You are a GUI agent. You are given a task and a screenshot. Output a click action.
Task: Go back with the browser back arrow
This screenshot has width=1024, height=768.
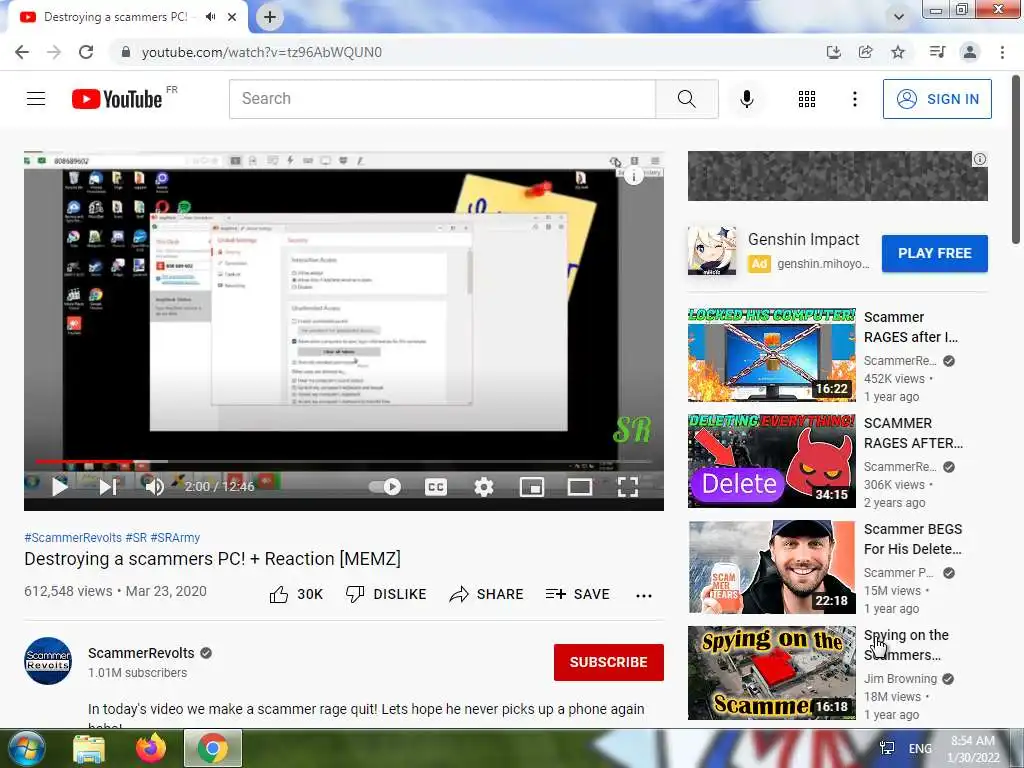tap(22, 52)
